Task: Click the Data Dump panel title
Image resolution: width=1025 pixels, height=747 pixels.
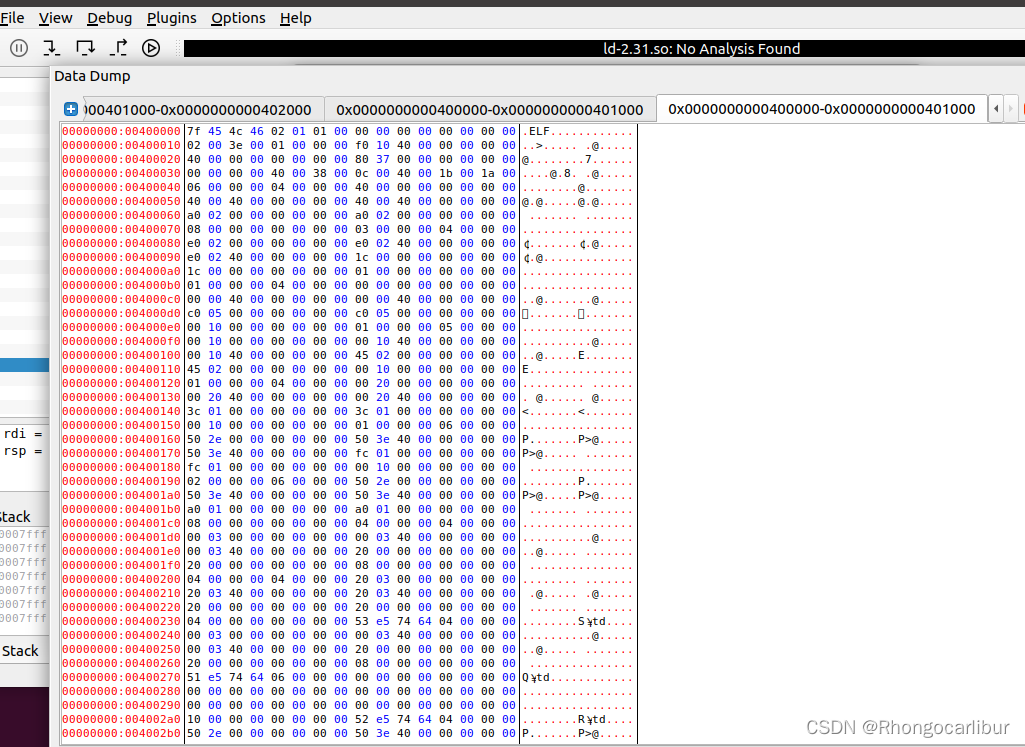Action: [x=92, y=76]
